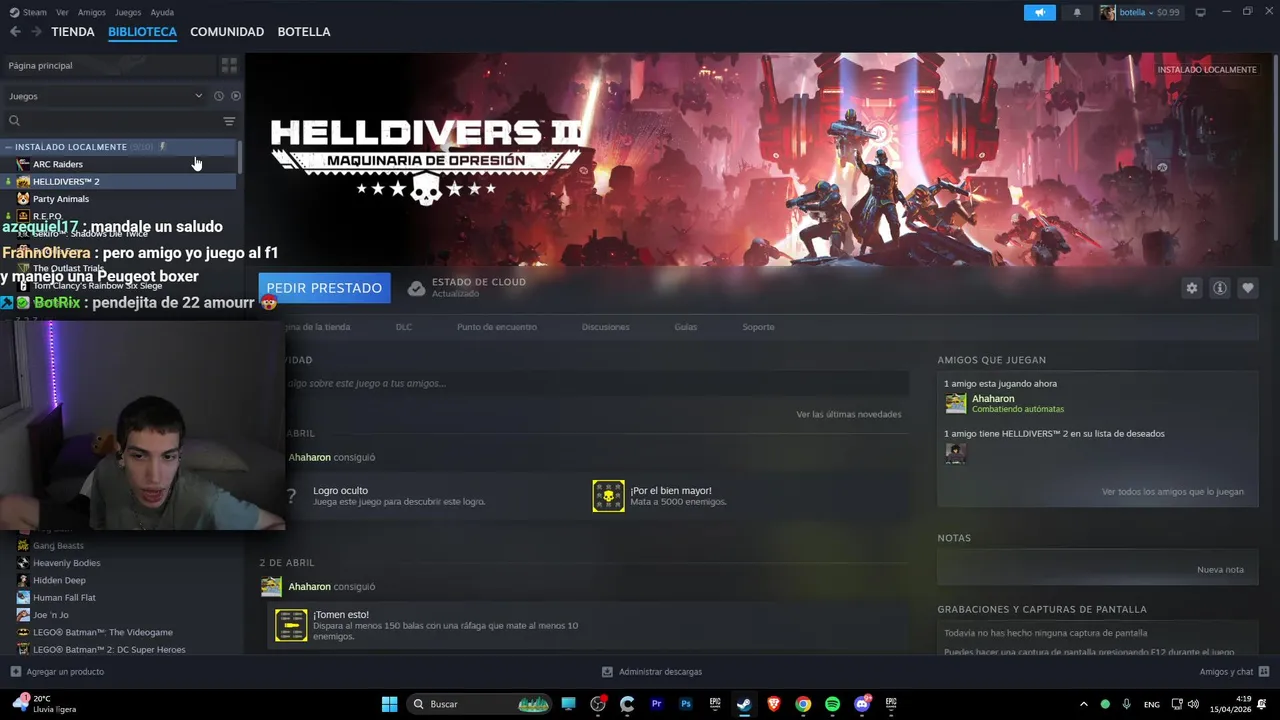Click the PEDIR PRESTADO button

(x=324, y=288)
